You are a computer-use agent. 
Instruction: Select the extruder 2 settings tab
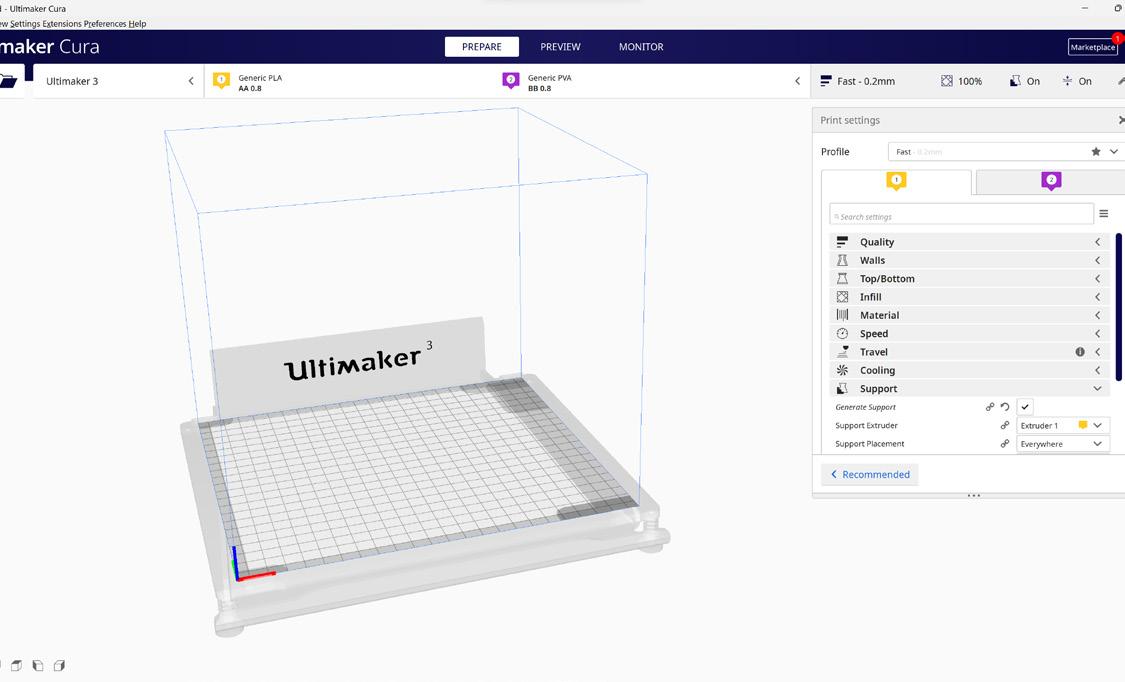coord(1050,182)
